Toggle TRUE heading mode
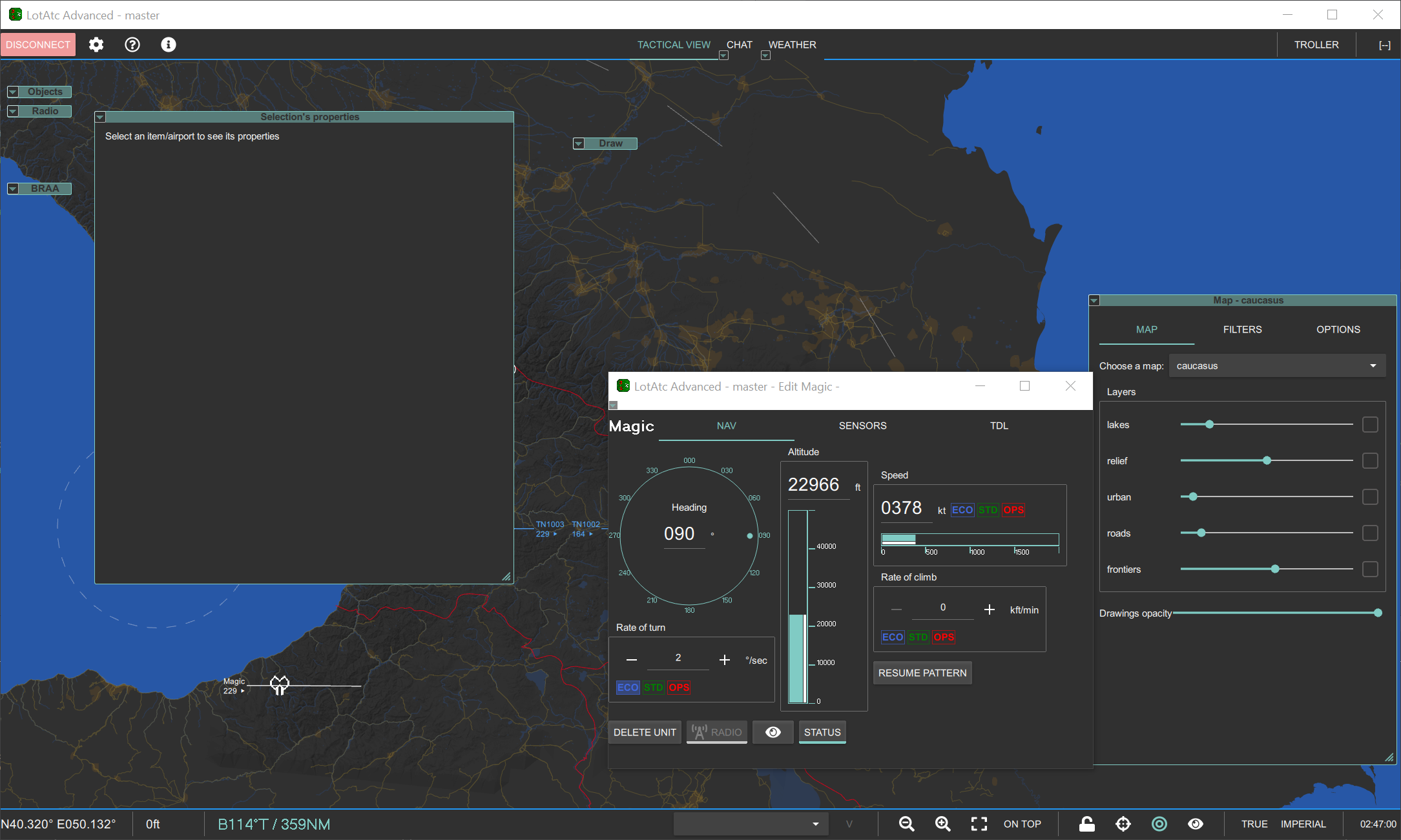 click(x=1254, y=824)
